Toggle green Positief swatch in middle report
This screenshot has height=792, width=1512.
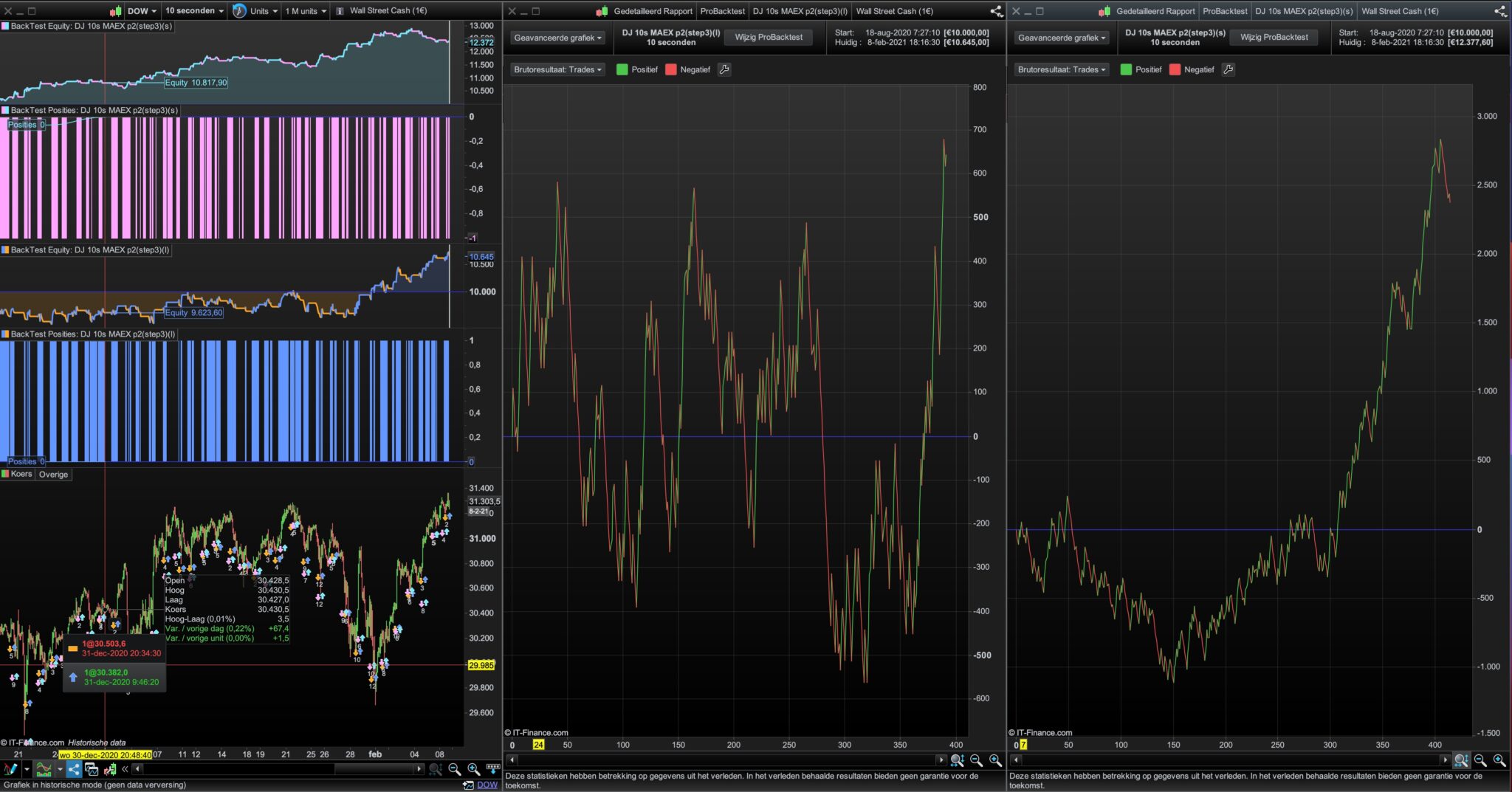point(622,69)
